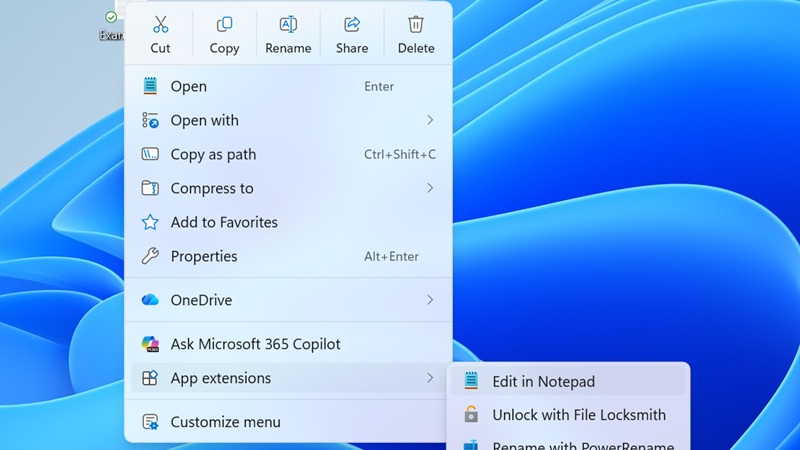Choose Edit in Notepad
Viewport: 800px width, 450px height.
(568, 381)
